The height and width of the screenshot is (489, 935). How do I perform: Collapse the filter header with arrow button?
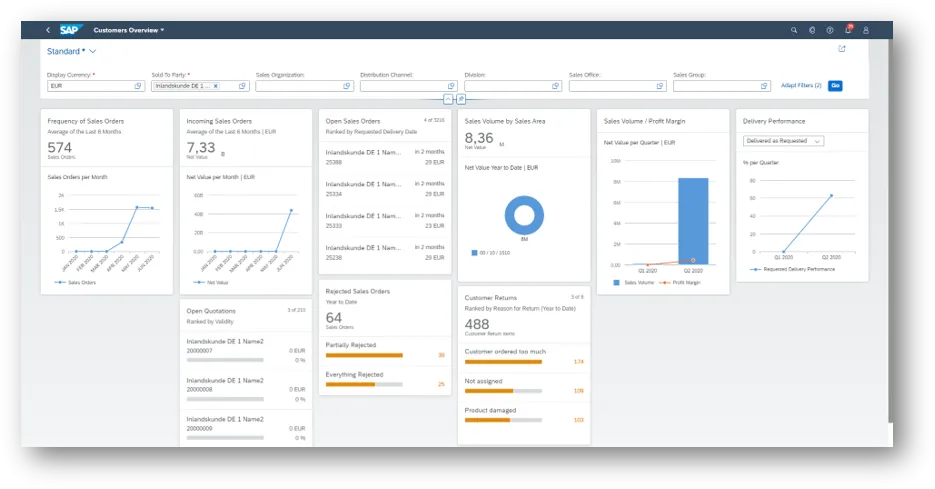pos(448,99)
